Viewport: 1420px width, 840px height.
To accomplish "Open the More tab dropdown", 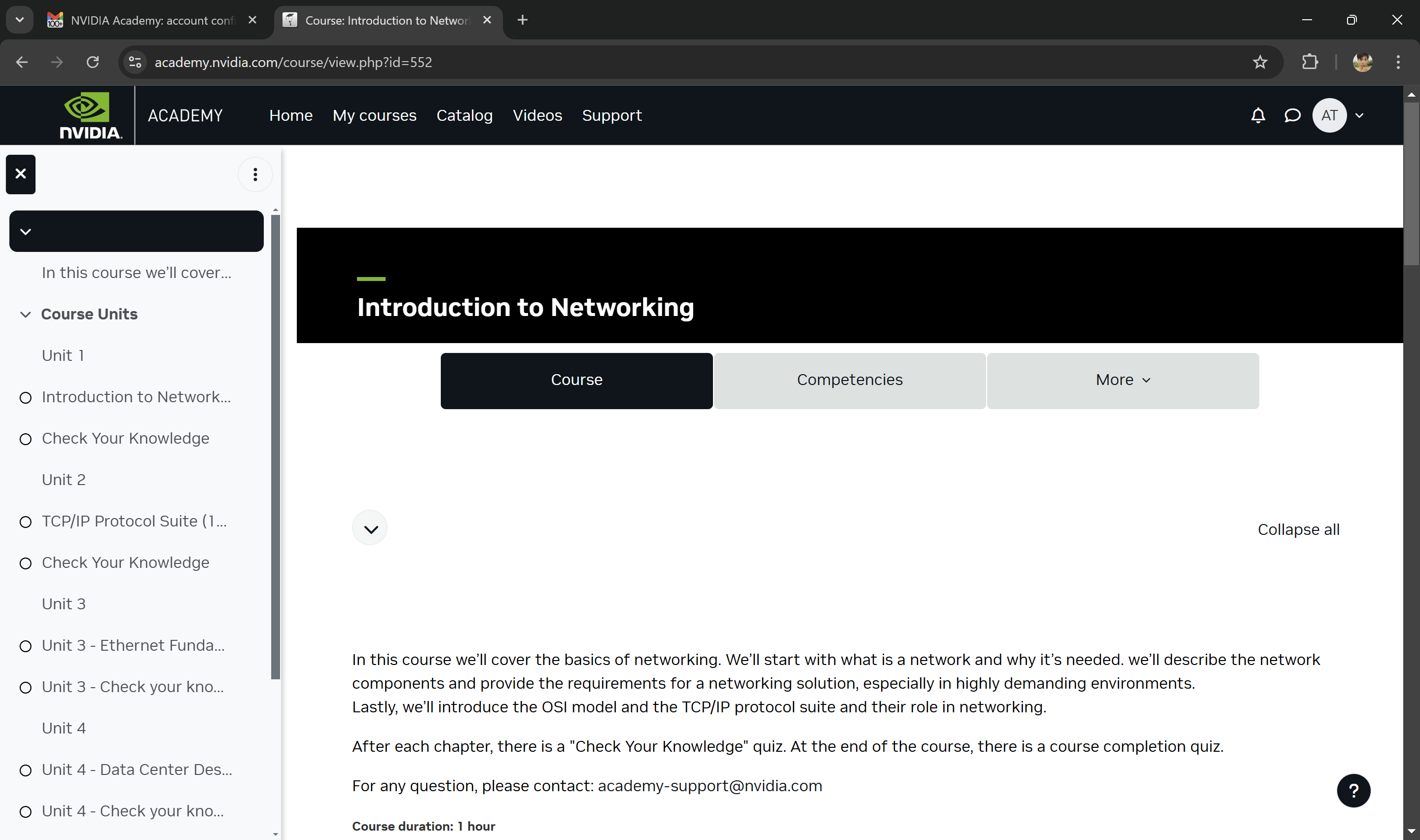I will [1122, 380].
